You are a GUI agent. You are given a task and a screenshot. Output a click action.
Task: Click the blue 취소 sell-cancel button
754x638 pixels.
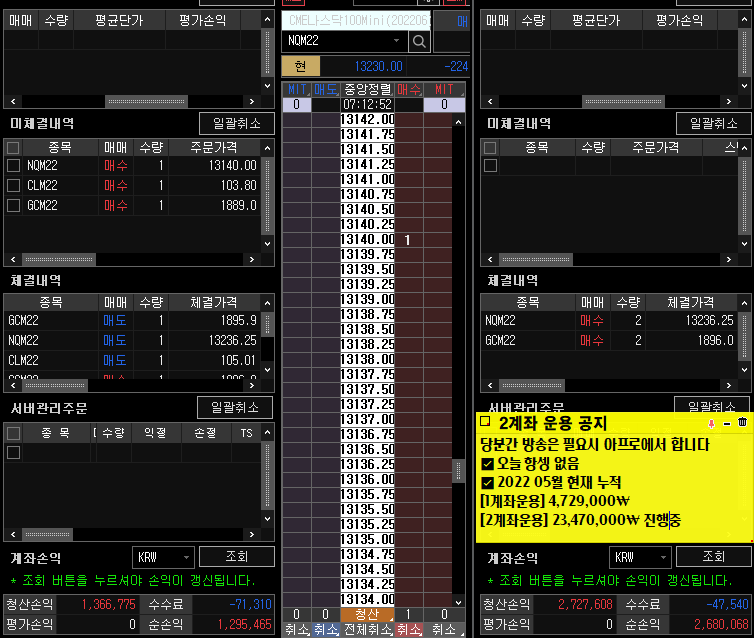[326, 629]
